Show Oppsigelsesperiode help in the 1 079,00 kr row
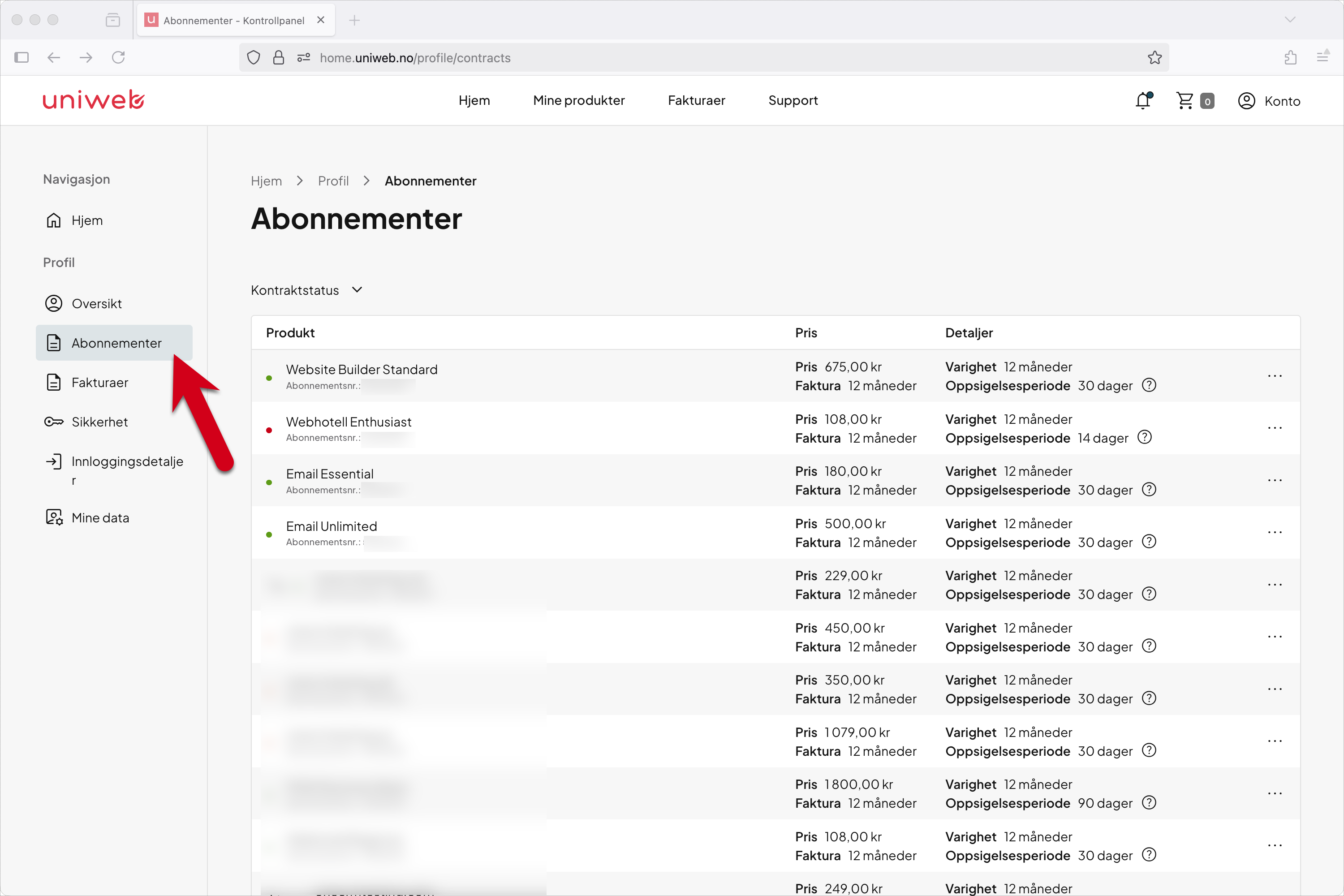 pos(1149,750)
